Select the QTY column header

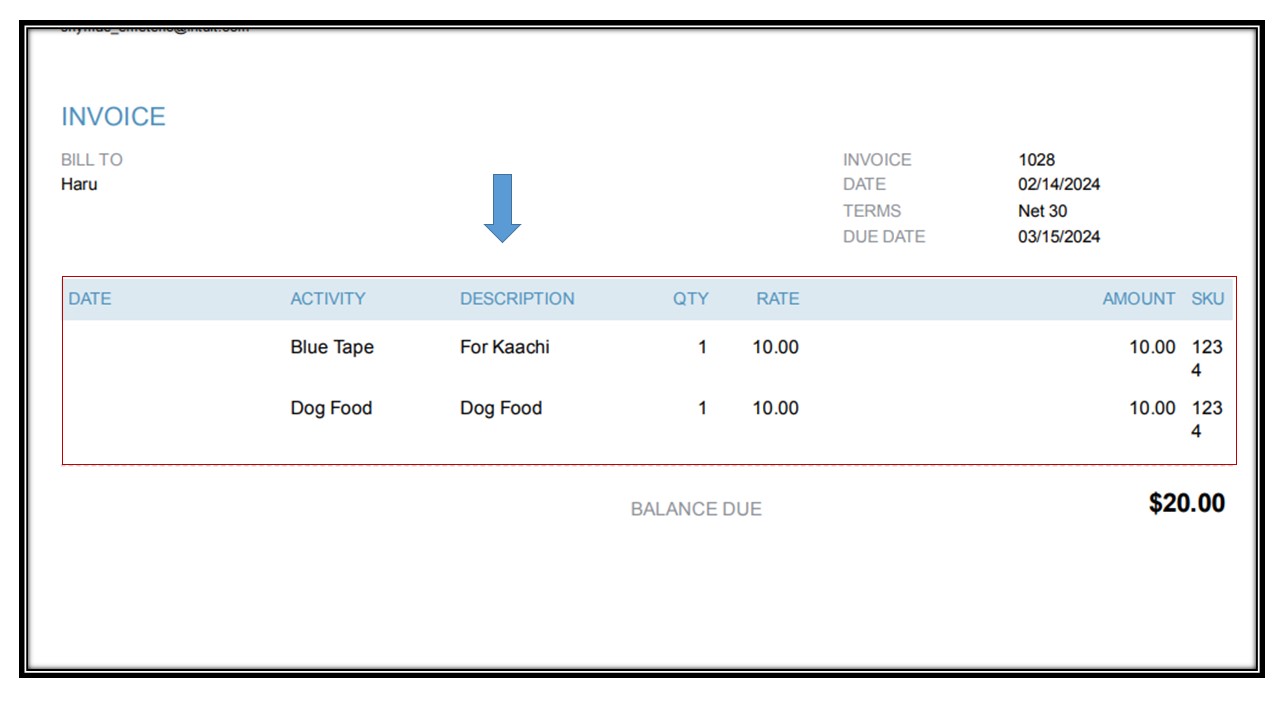pos(691,298)
